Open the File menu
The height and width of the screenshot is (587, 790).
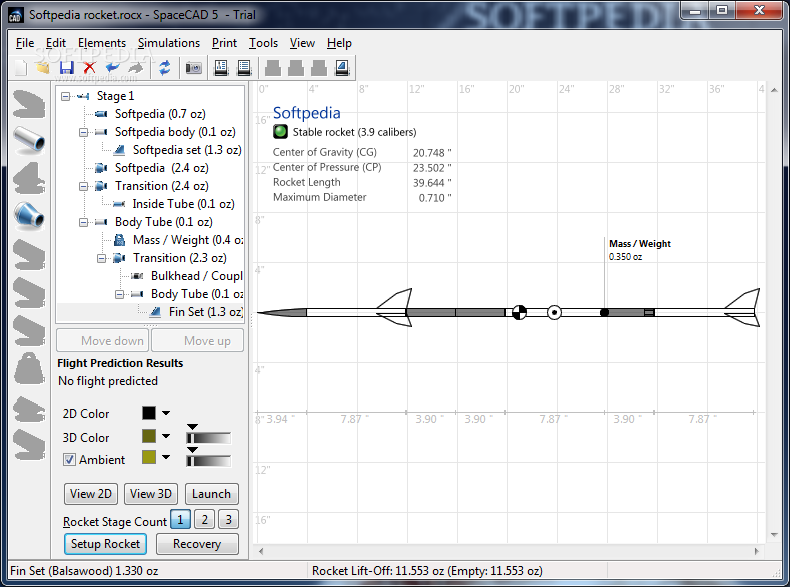25,43
